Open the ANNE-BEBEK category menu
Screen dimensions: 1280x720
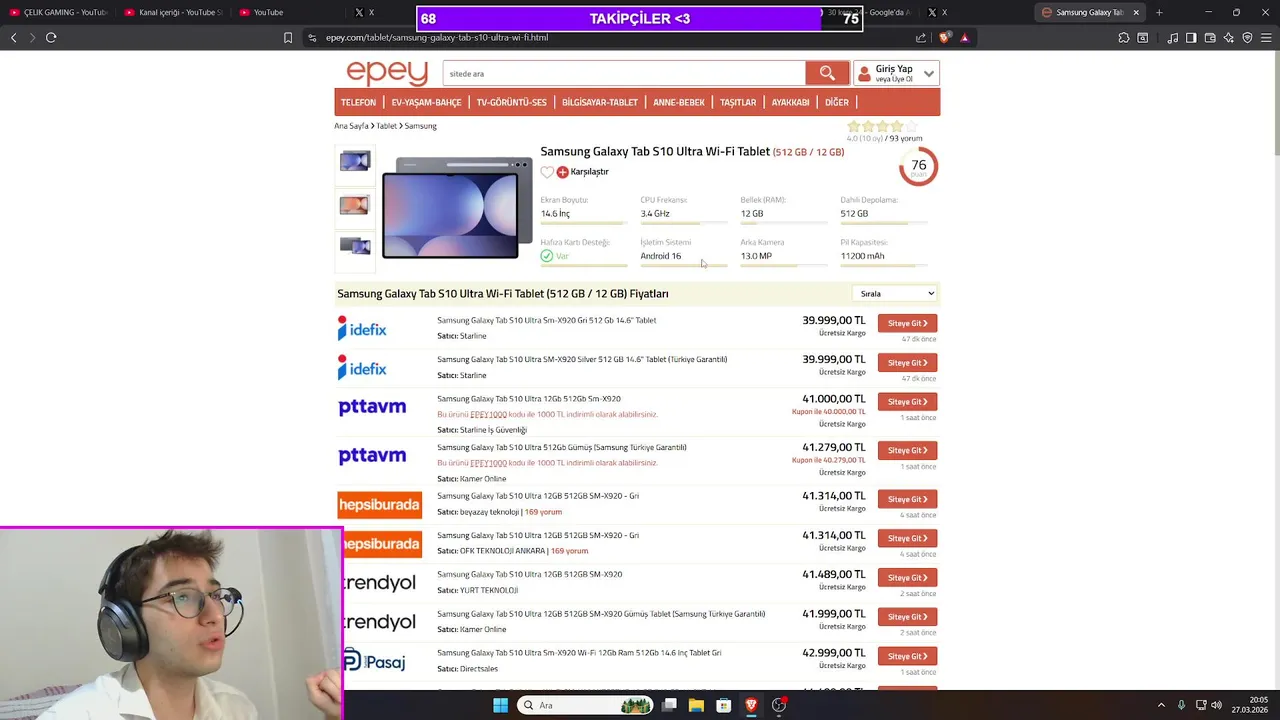(x=679, y=102)
